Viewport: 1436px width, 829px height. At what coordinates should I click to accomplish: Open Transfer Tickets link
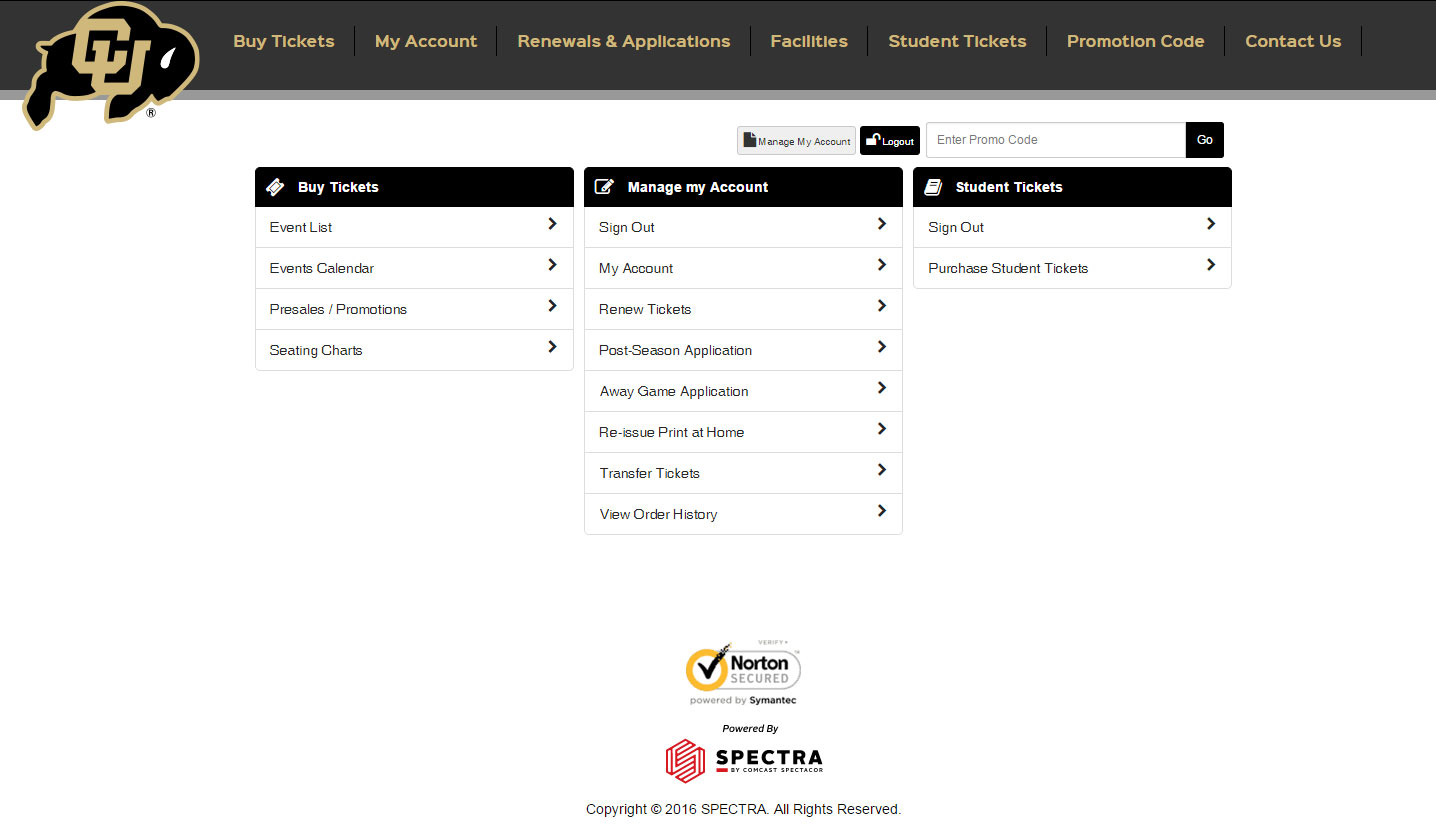pyautogui.click(x=649, y=473)
